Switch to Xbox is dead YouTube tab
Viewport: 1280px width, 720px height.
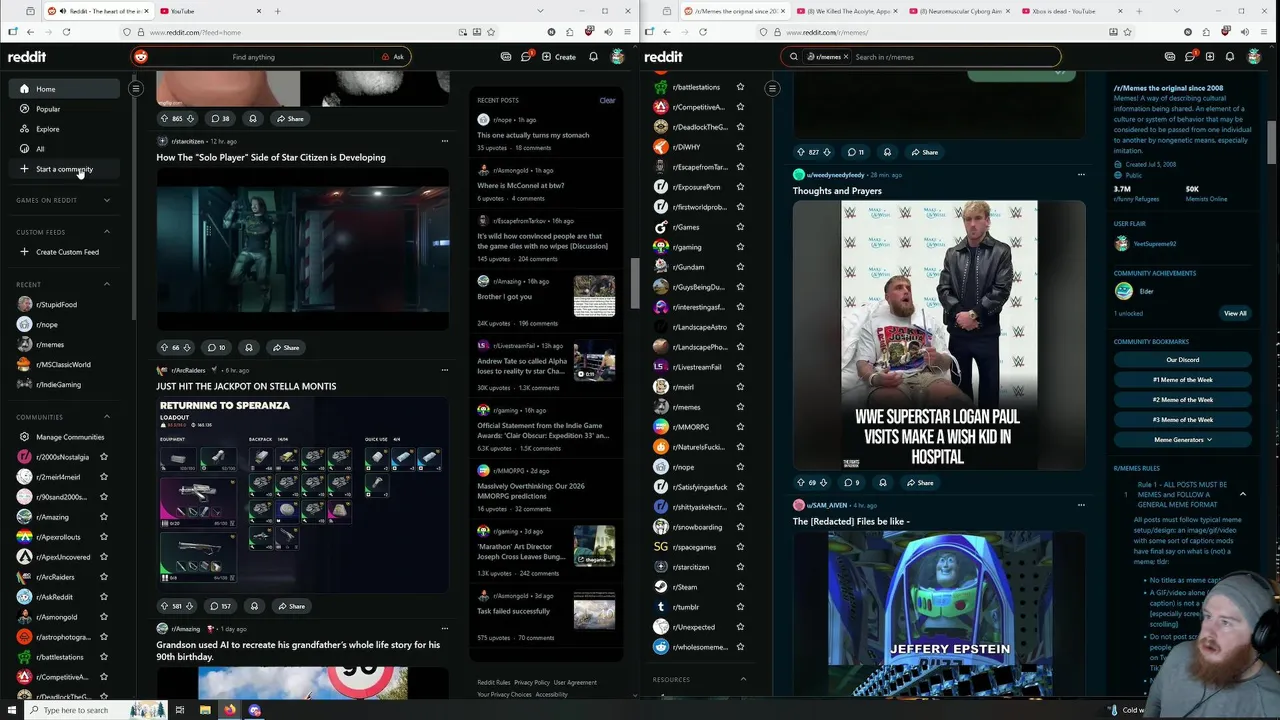[x=1074, y=11]
